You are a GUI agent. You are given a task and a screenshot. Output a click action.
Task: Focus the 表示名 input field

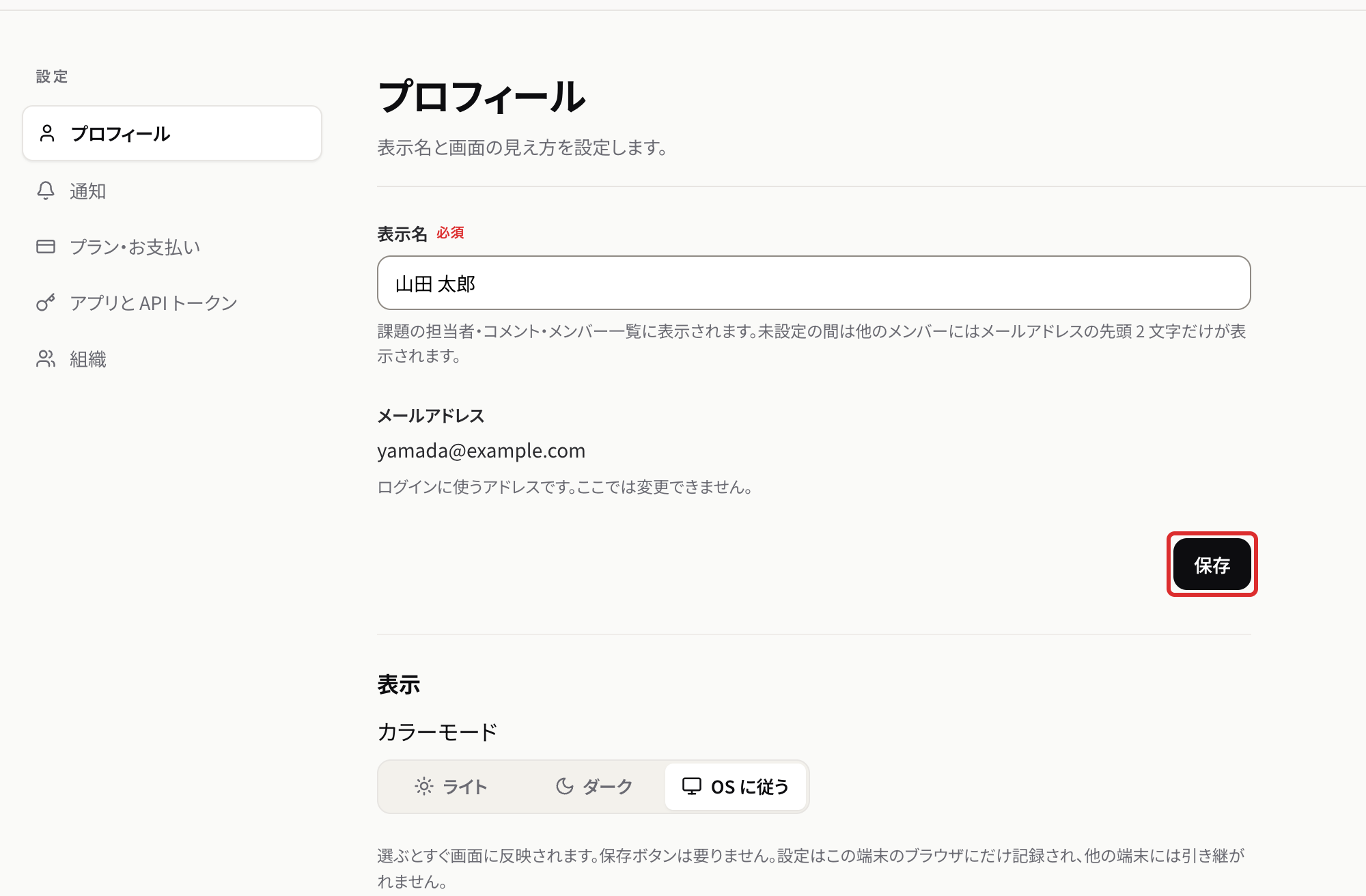pyautogui.click(x=813, y=283)
